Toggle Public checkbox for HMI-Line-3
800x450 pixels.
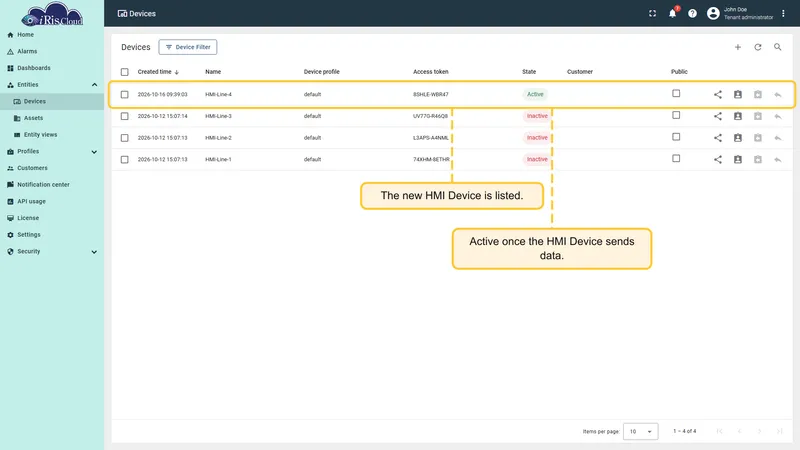tap(676, 115)
